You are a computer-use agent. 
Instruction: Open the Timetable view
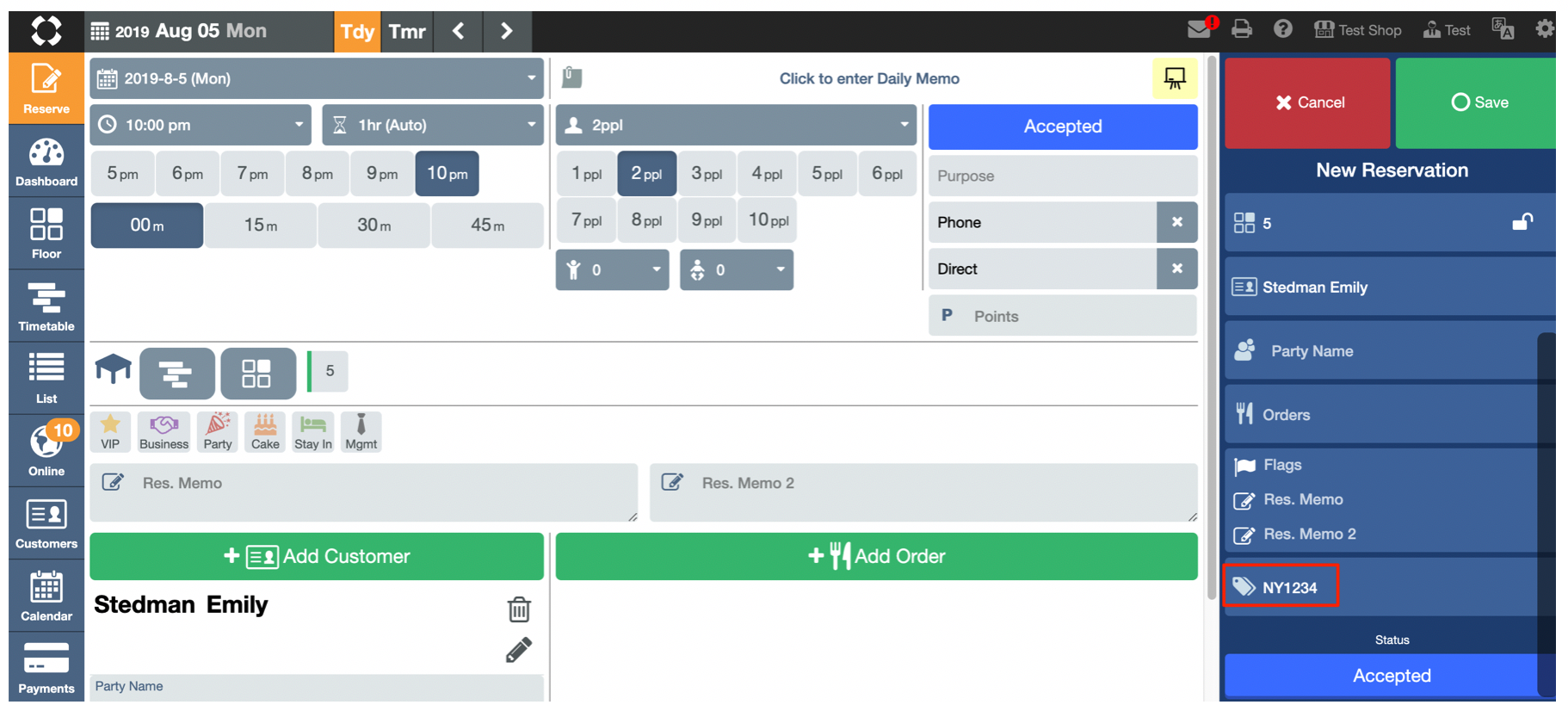click(x=46, y=306)
